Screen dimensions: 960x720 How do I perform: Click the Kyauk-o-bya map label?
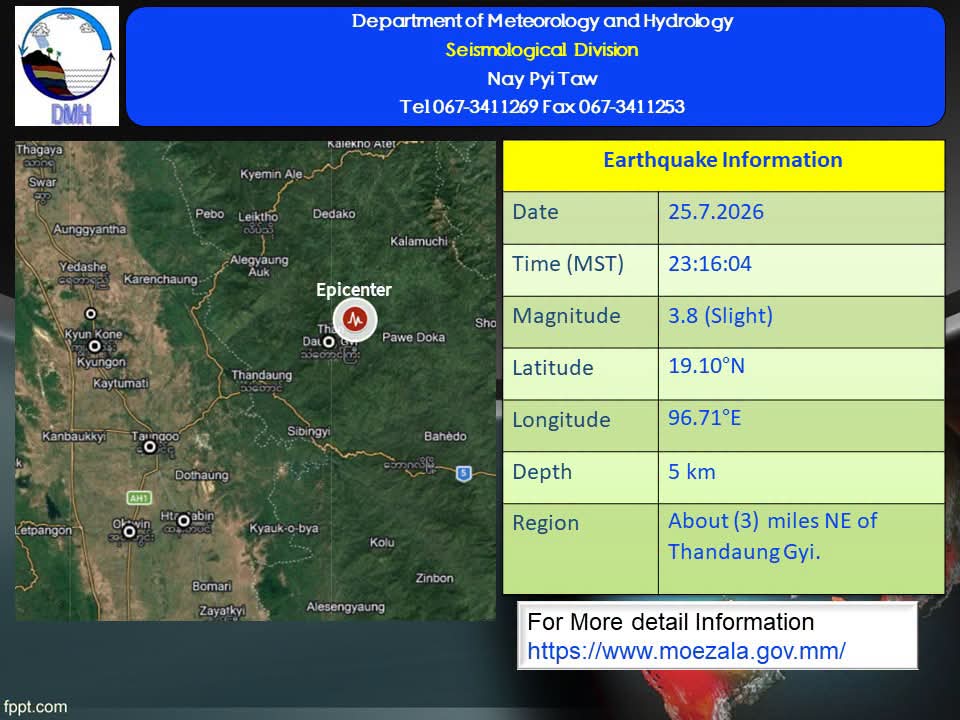click(x=283, y=528)
